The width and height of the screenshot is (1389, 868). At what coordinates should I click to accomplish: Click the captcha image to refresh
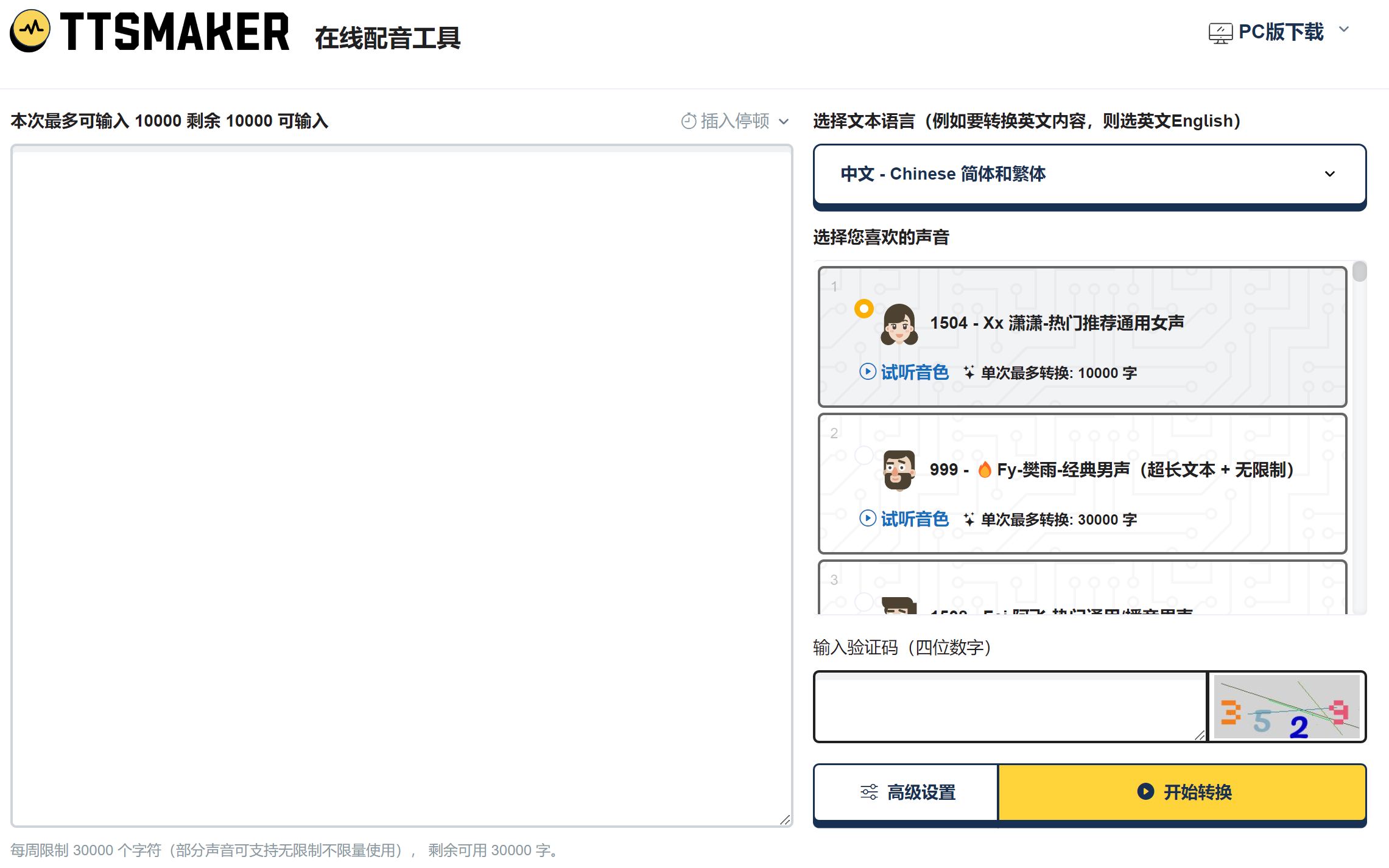pos(1287,707)
